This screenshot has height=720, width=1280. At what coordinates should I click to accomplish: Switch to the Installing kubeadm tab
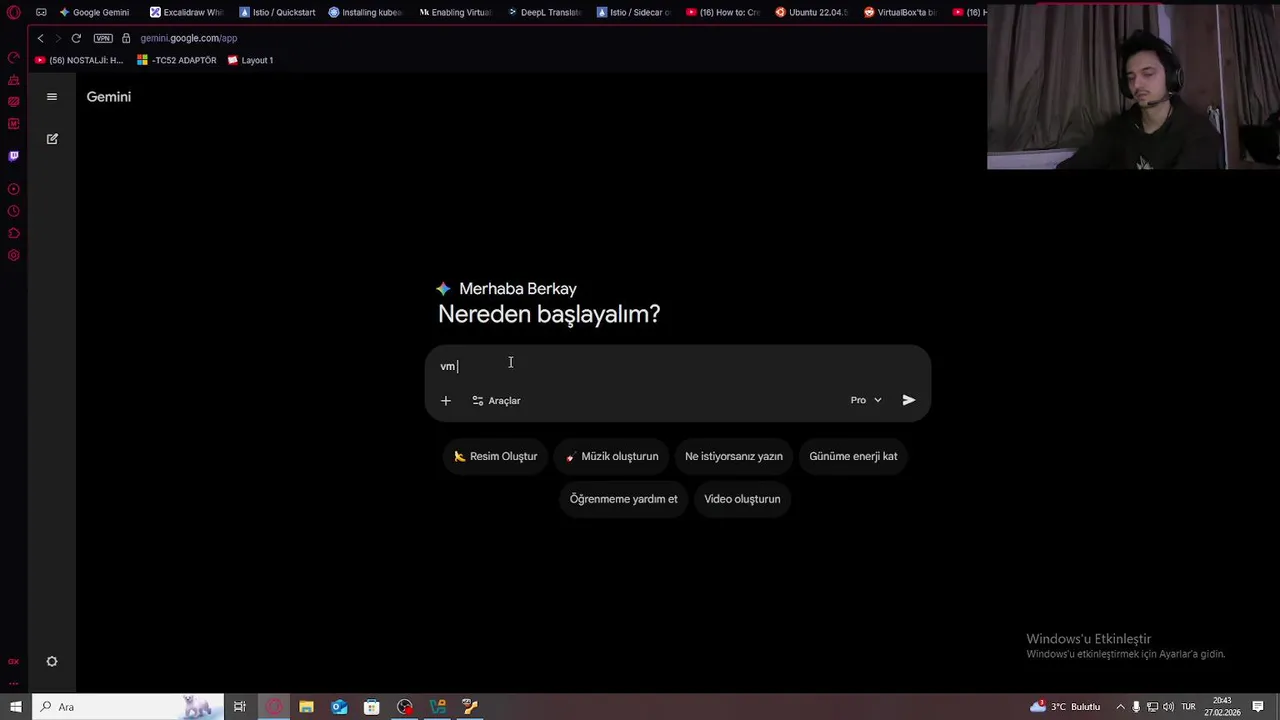pyautogui.click(x=366, y=13)
